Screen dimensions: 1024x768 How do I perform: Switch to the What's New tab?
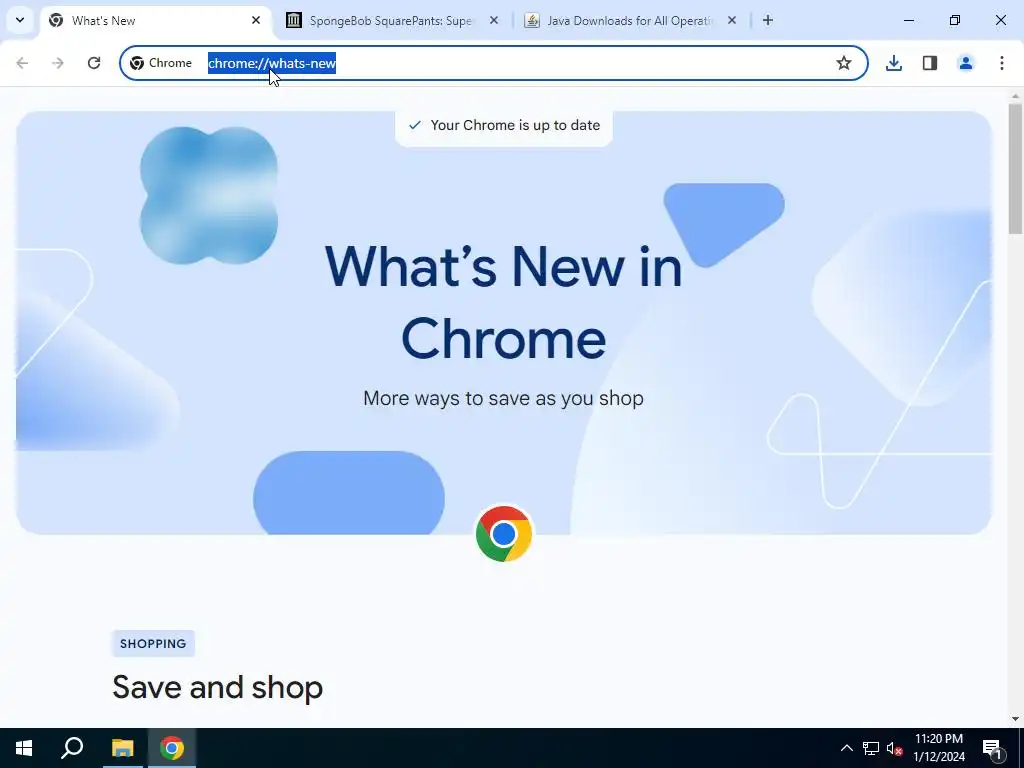point(156,21)
